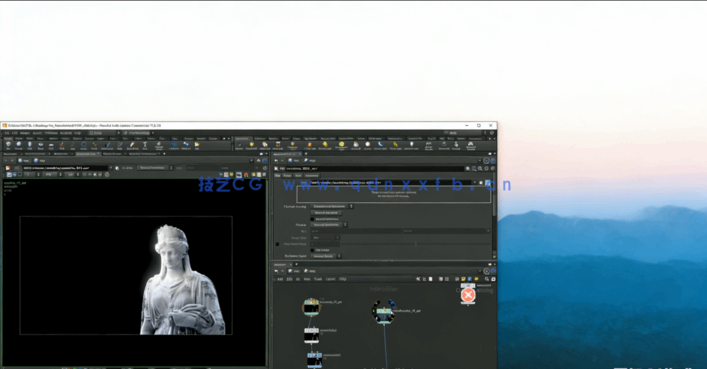This screenshot has width=707, height=369.
Task: Click the statue image in the composite viewer
Action: click(x=183, y=281)
